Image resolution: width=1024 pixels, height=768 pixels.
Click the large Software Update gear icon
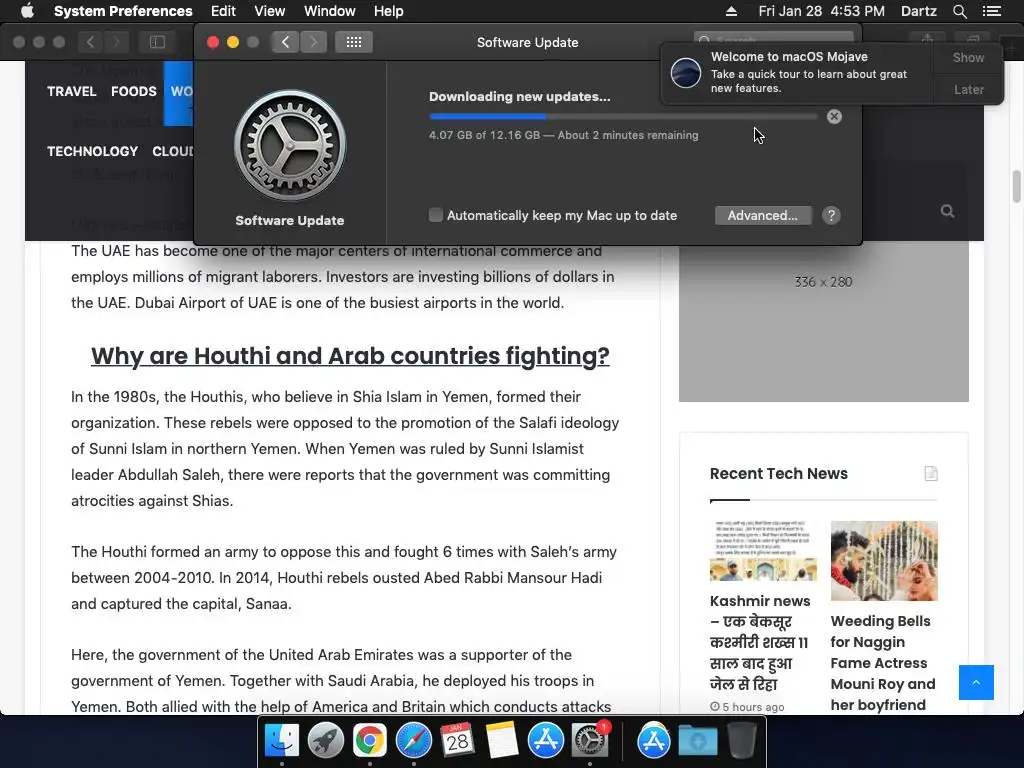coord(290,145)
